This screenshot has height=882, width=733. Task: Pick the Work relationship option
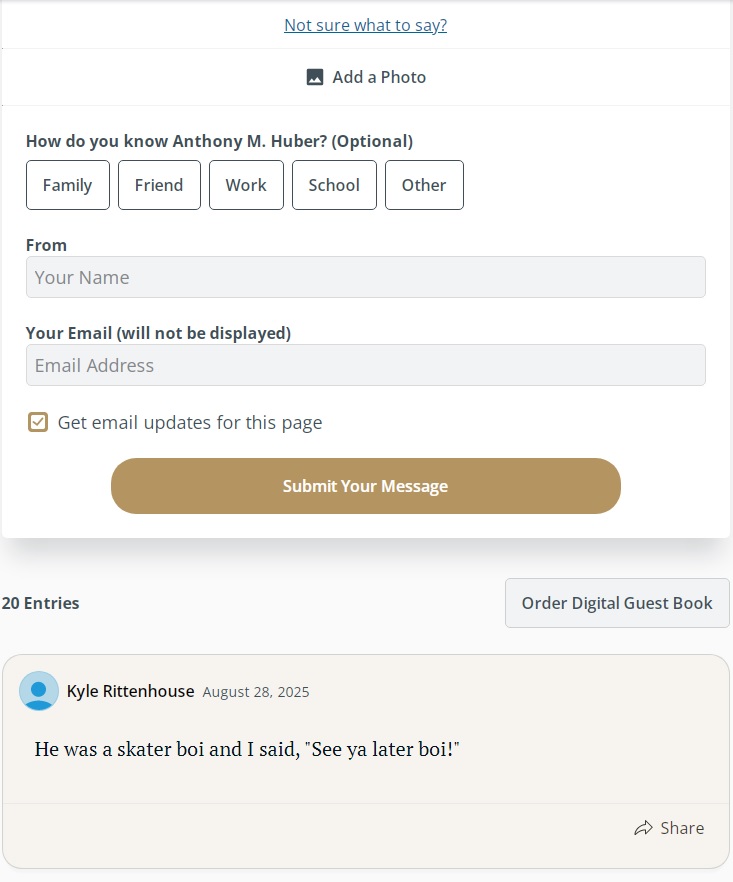point(246,185)
